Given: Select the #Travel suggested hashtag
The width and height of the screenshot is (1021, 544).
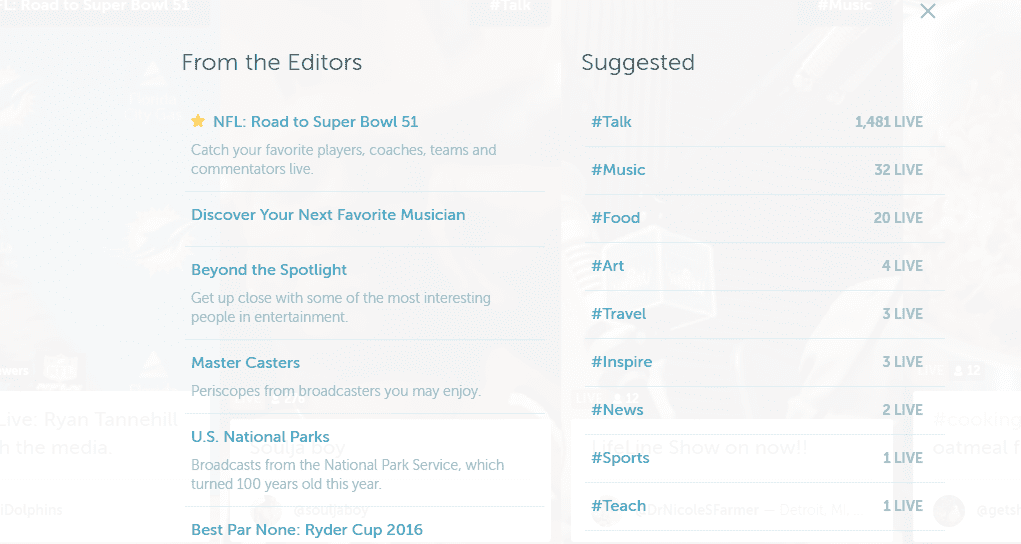Looking at the screenshot, I should pyautogui.click(x=619, y=314).
